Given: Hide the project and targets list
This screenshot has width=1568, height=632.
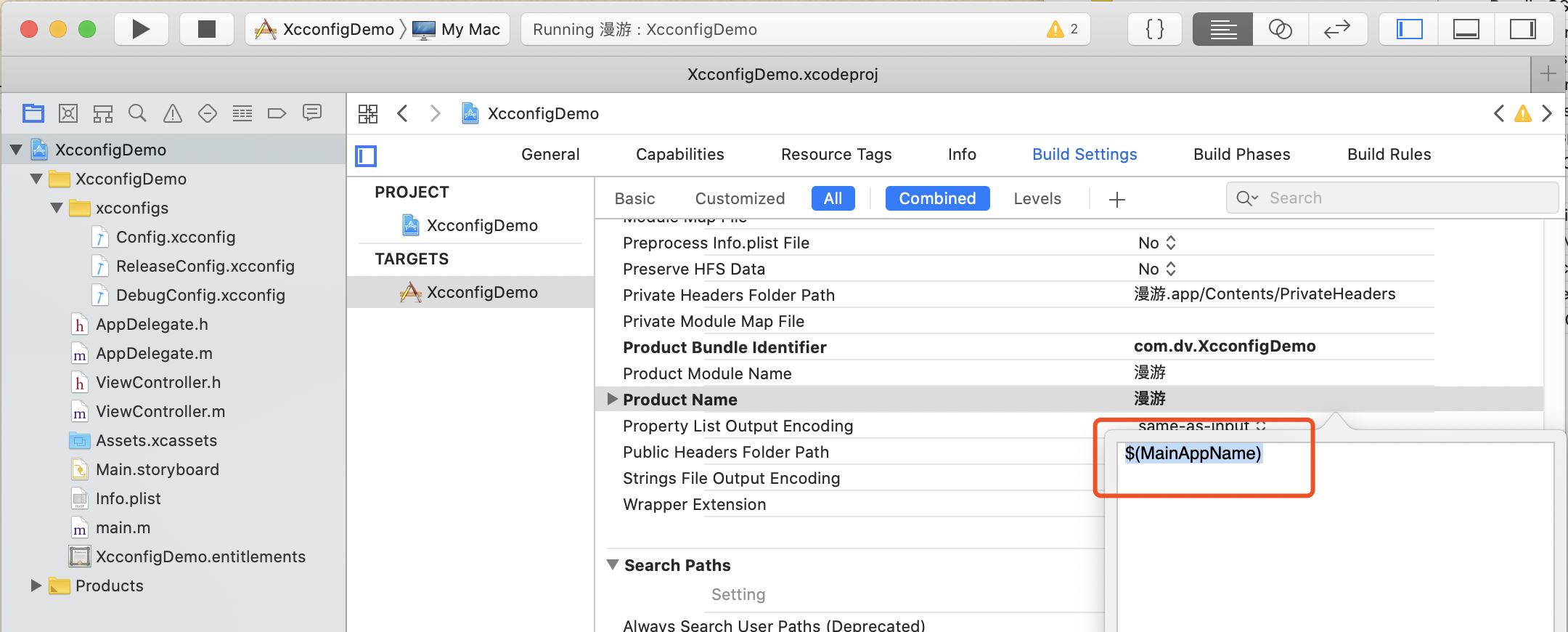Looking at the screenshot, I should point(366,155).
